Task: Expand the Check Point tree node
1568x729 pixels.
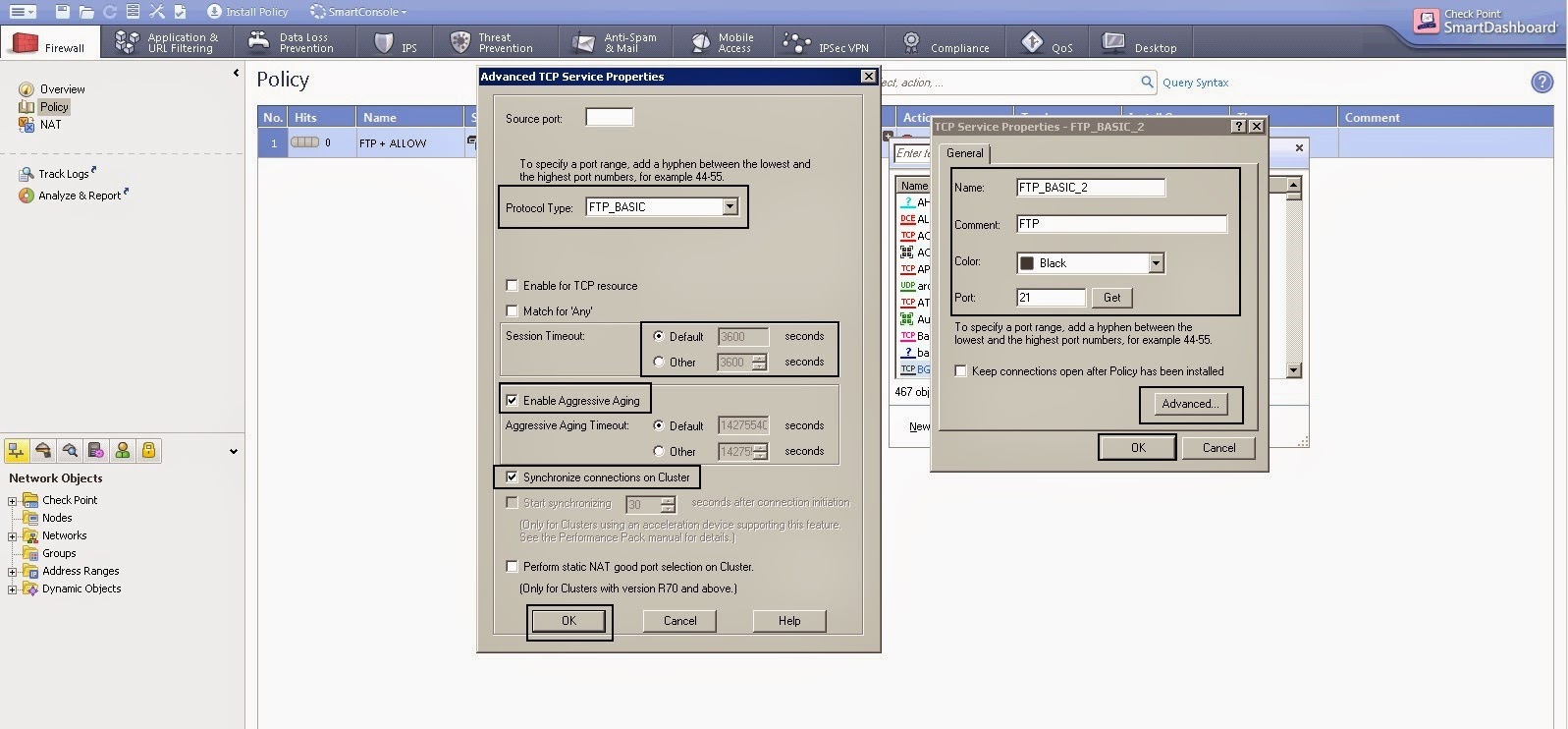Action: pos(13,501)
